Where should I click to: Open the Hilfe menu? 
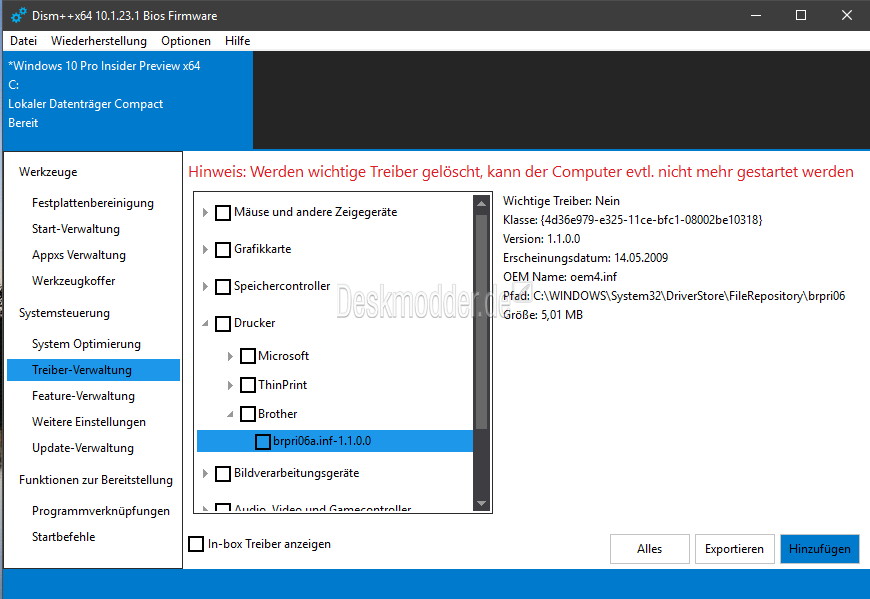(x=237, y=41)
